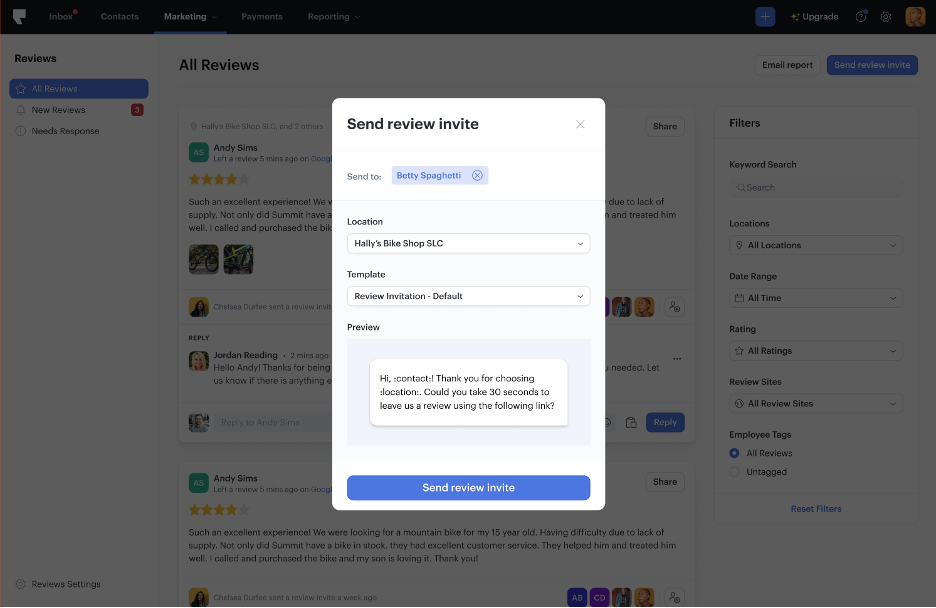This screenshot has height=608, width=936.
Task: Click the blue plus icon in top bar
Action: tap(765, 17)
